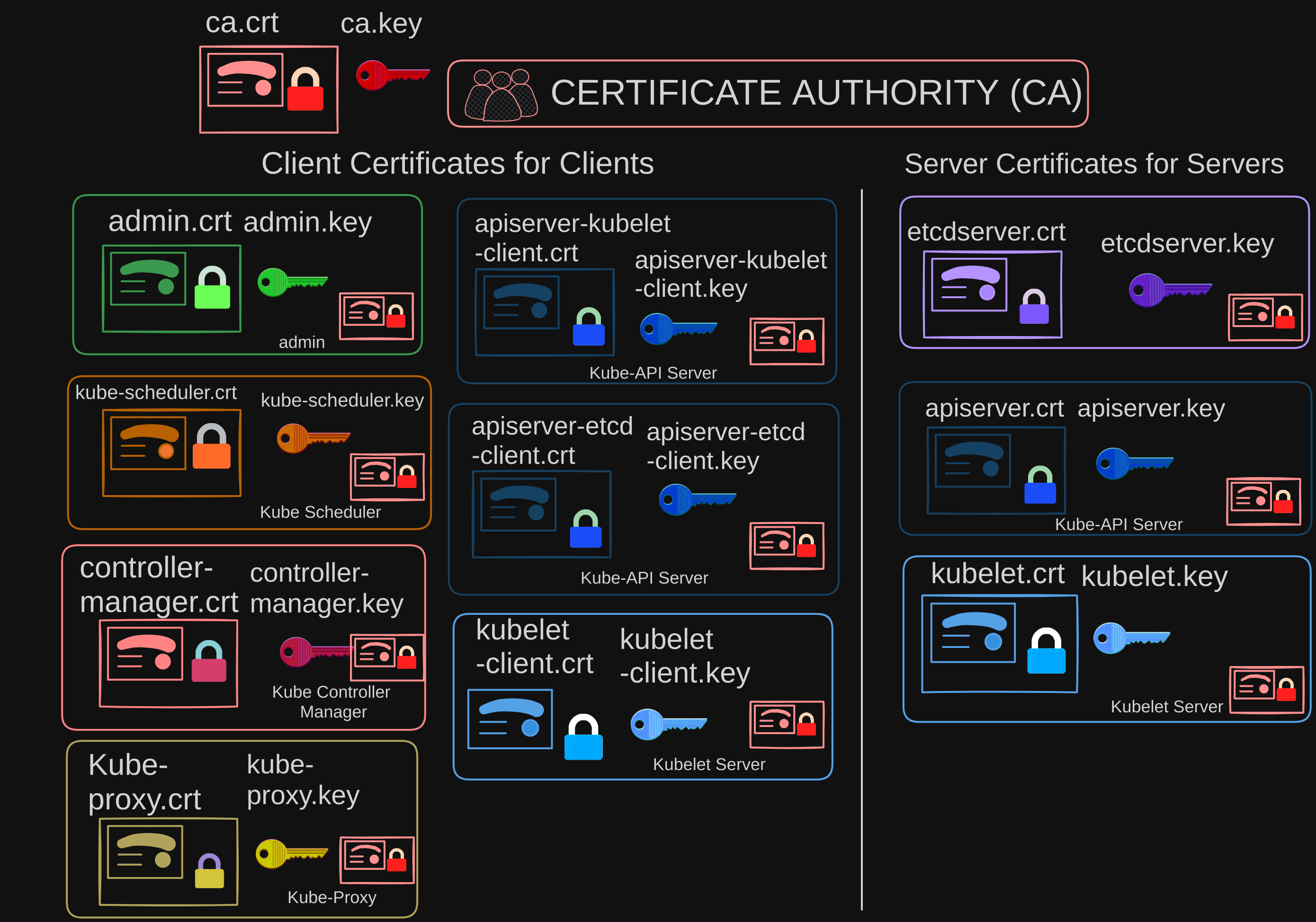Click the 'kubelet.key' label

pos(1155,576)
